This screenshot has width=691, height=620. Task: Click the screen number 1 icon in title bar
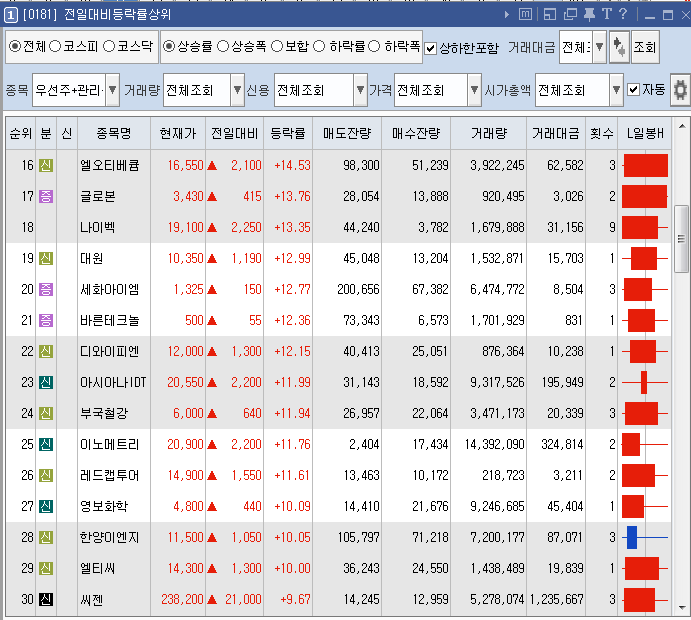click(11, 15)
